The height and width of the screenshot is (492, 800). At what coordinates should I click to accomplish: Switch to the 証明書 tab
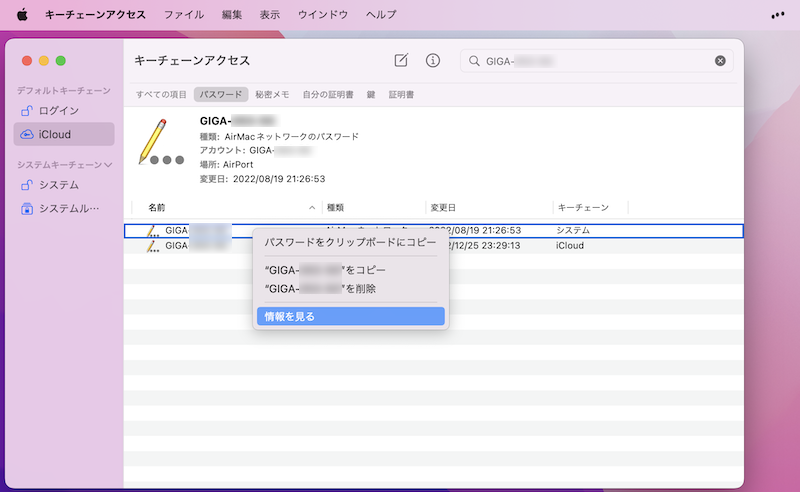pos(401,95)
